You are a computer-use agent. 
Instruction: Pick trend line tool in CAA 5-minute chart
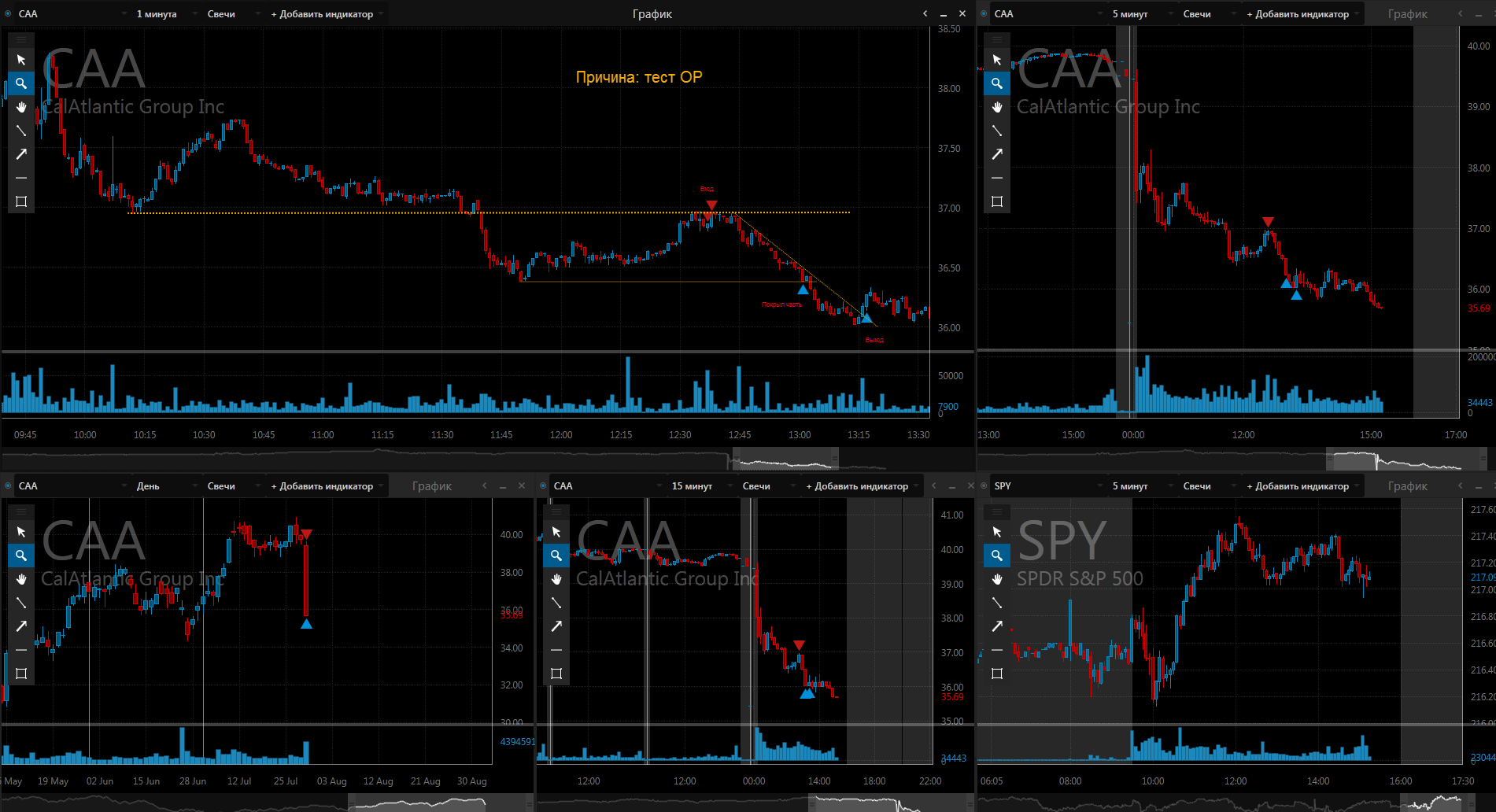(997, 131)
